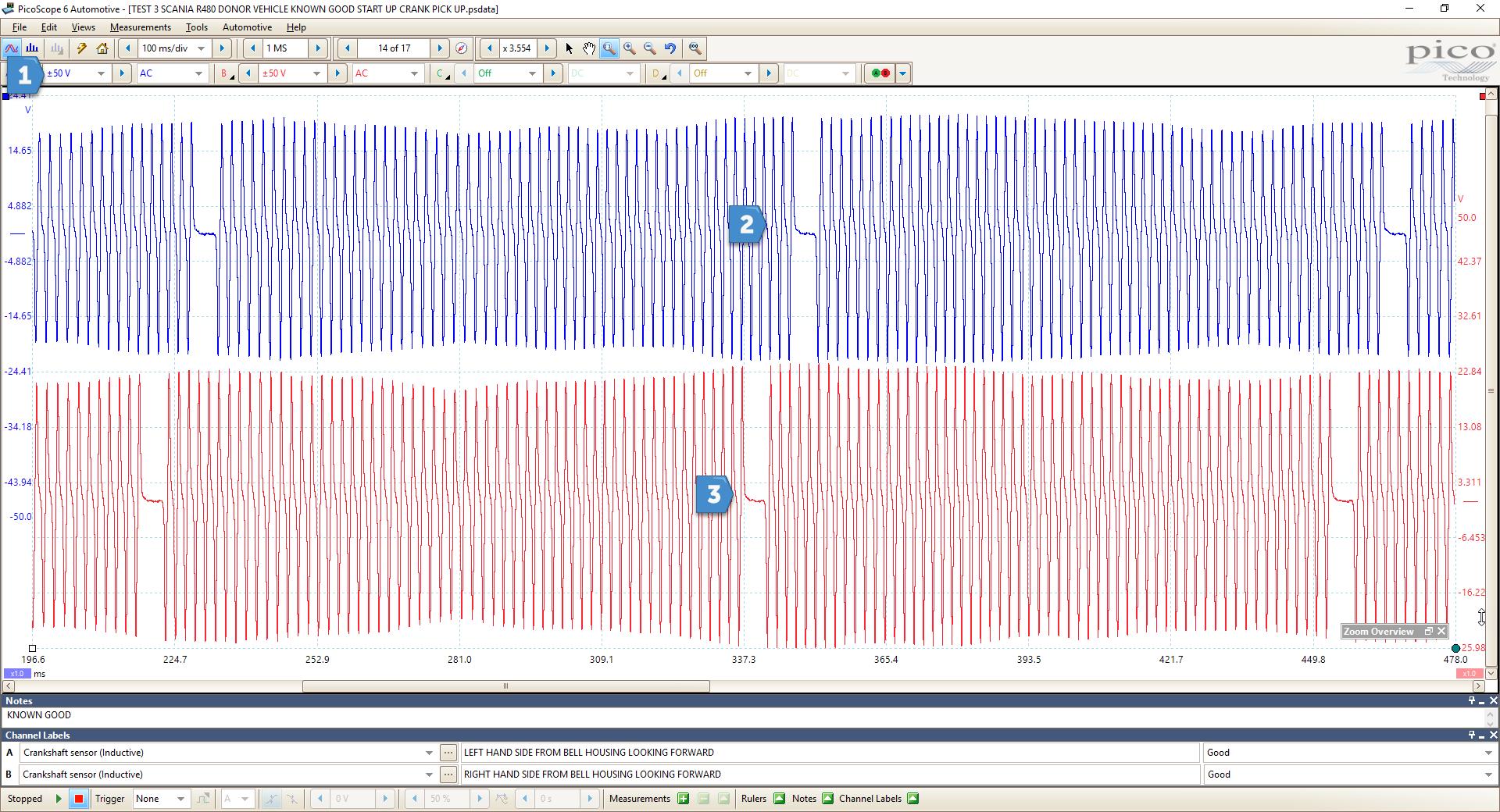Click the signal generator red-green icon
This screenshot has height=812, width=1500.
point(880,73)
